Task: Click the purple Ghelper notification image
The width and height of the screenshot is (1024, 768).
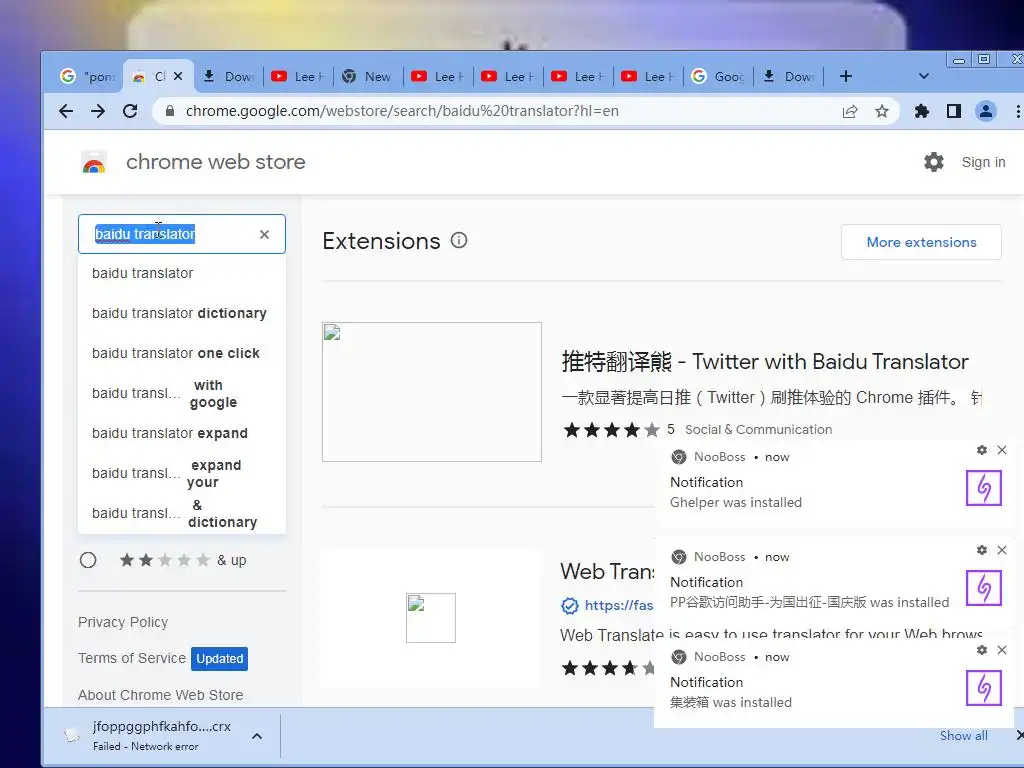Action: pos(984,488)
